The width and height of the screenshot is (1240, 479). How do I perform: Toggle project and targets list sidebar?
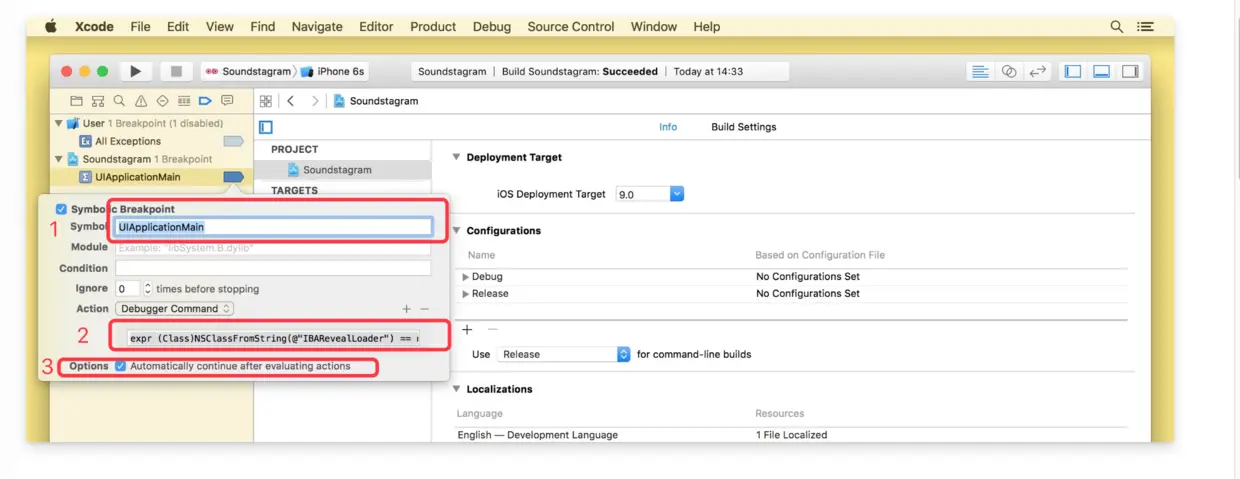pyautogui.click(x=266, y=127)
